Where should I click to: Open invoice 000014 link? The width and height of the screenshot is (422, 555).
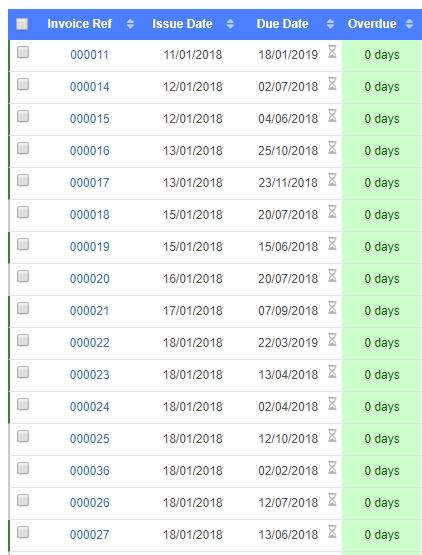(x=90, y=87)
